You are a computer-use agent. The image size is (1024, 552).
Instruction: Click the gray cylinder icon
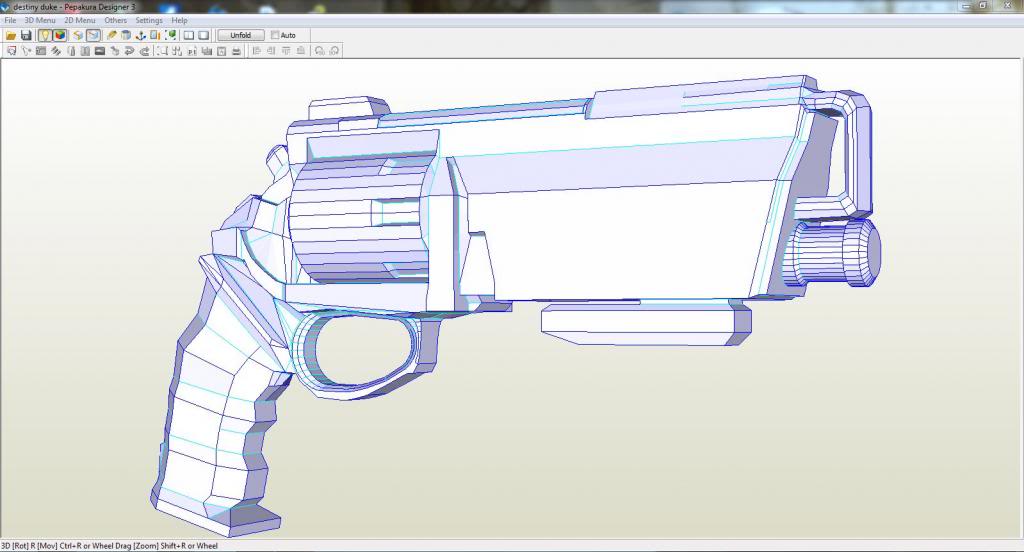[x=126, y=35]
